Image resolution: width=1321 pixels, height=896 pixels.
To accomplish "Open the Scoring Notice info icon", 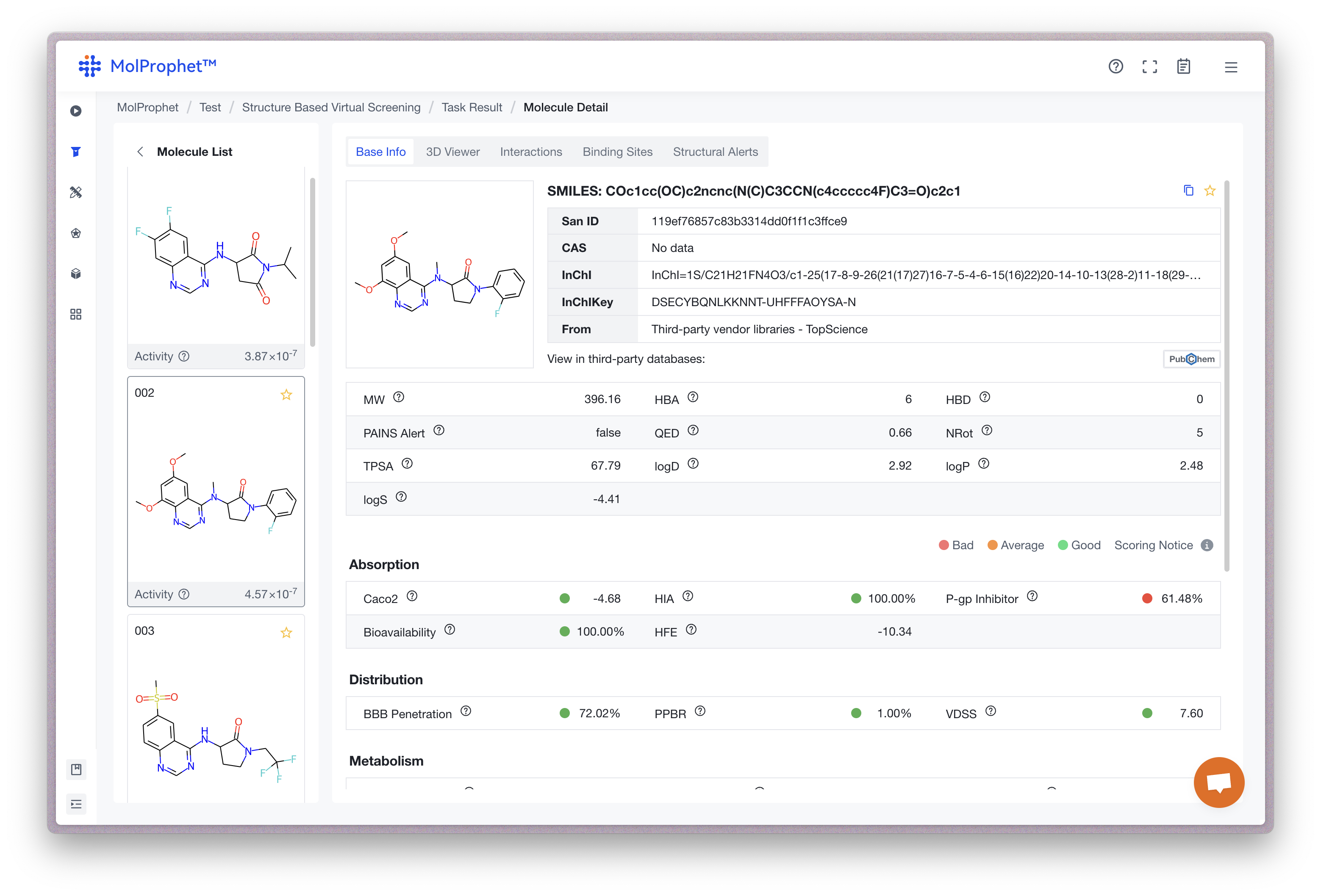I will pyautogui.click(x=1207, y=545).
